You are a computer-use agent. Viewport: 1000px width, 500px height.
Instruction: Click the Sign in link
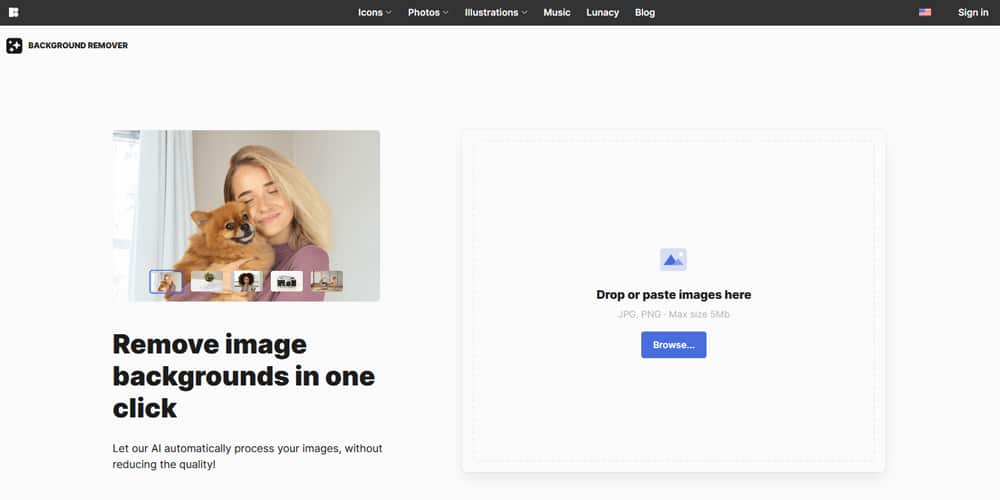973,12
